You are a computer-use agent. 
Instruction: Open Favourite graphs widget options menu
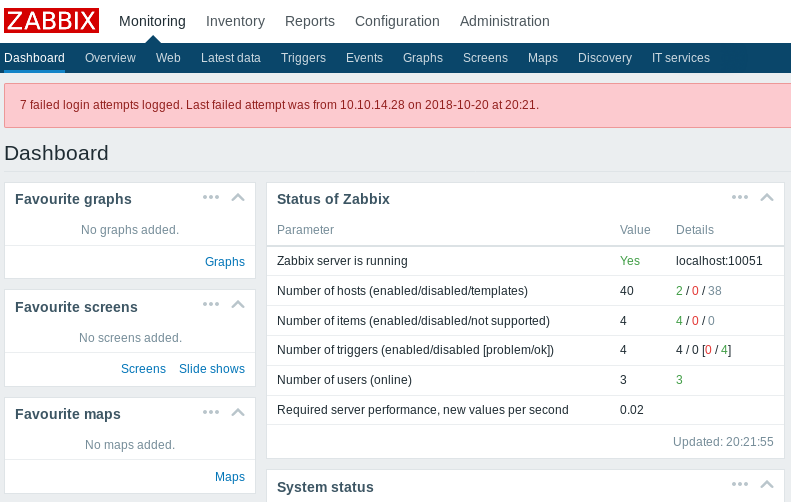click(x=210, y=197)
